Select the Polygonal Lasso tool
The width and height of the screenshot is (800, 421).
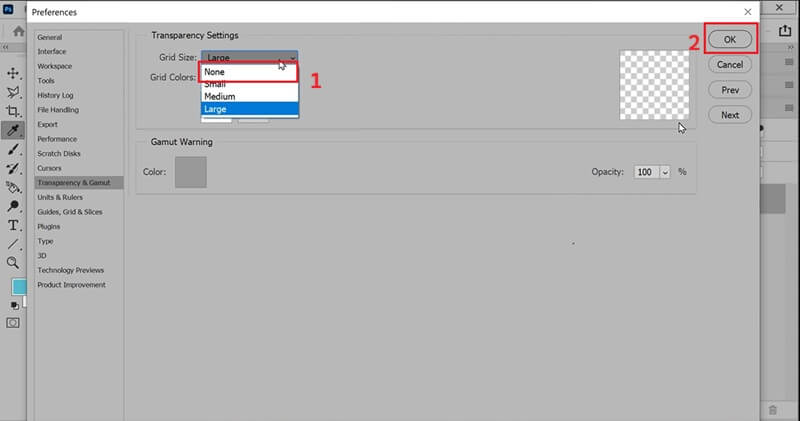click(13, 92)
